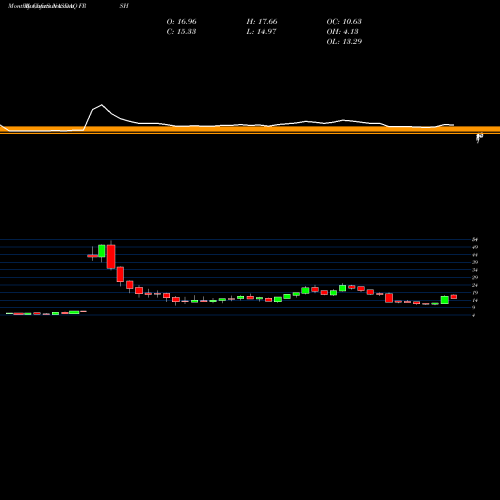The height and width of the screenshot is (500, 500).
Task: Click the OC: 10.63 statistic
Action: 344,22
